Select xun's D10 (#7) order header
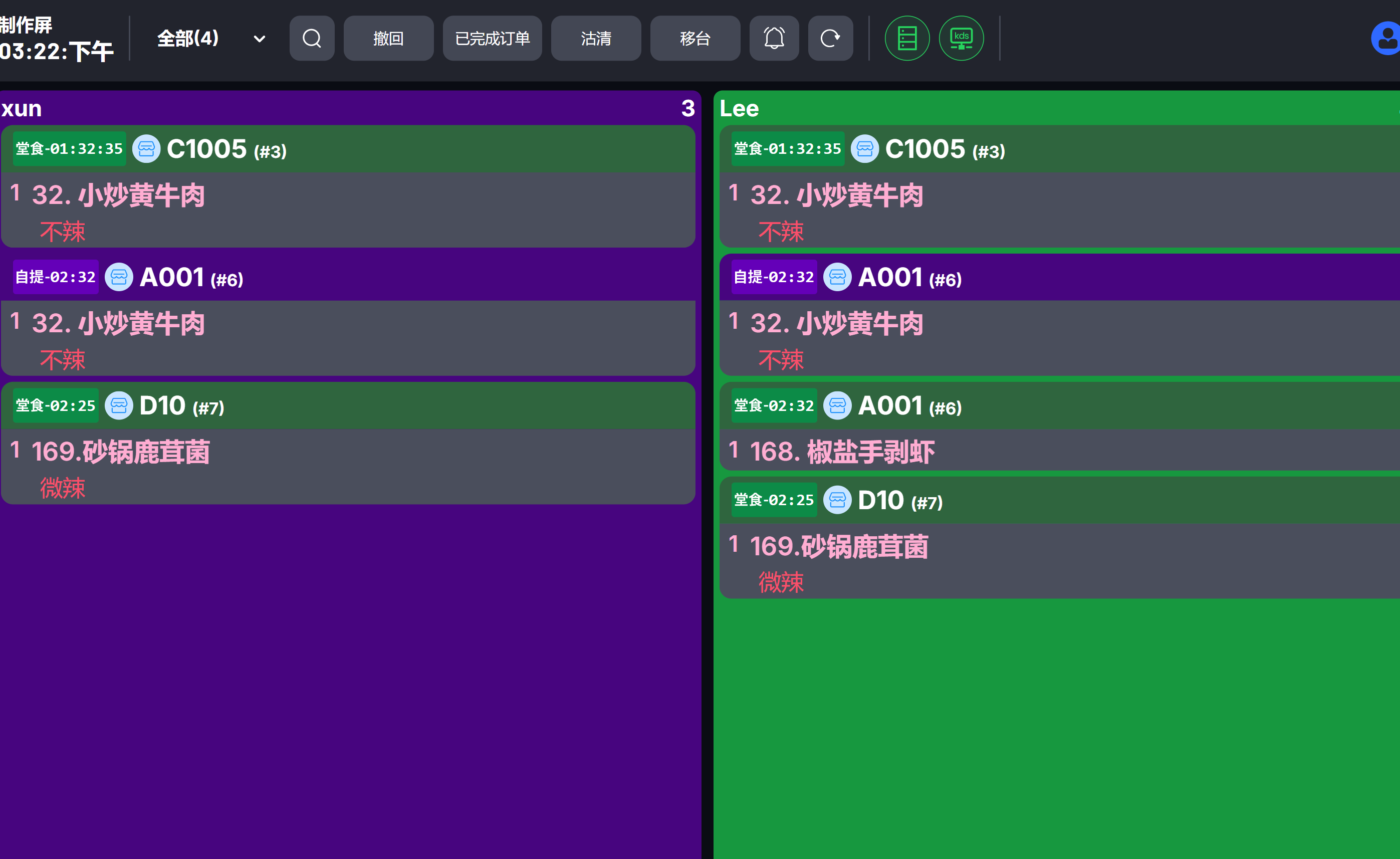 pos(348,405)
